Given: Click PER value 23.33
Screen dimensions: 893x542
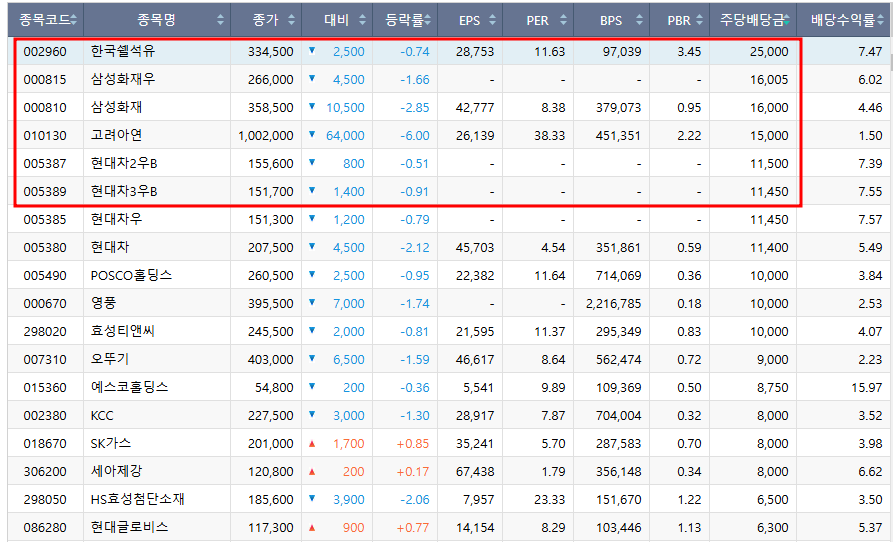Looking at the screenshot, I should [550, 499].
